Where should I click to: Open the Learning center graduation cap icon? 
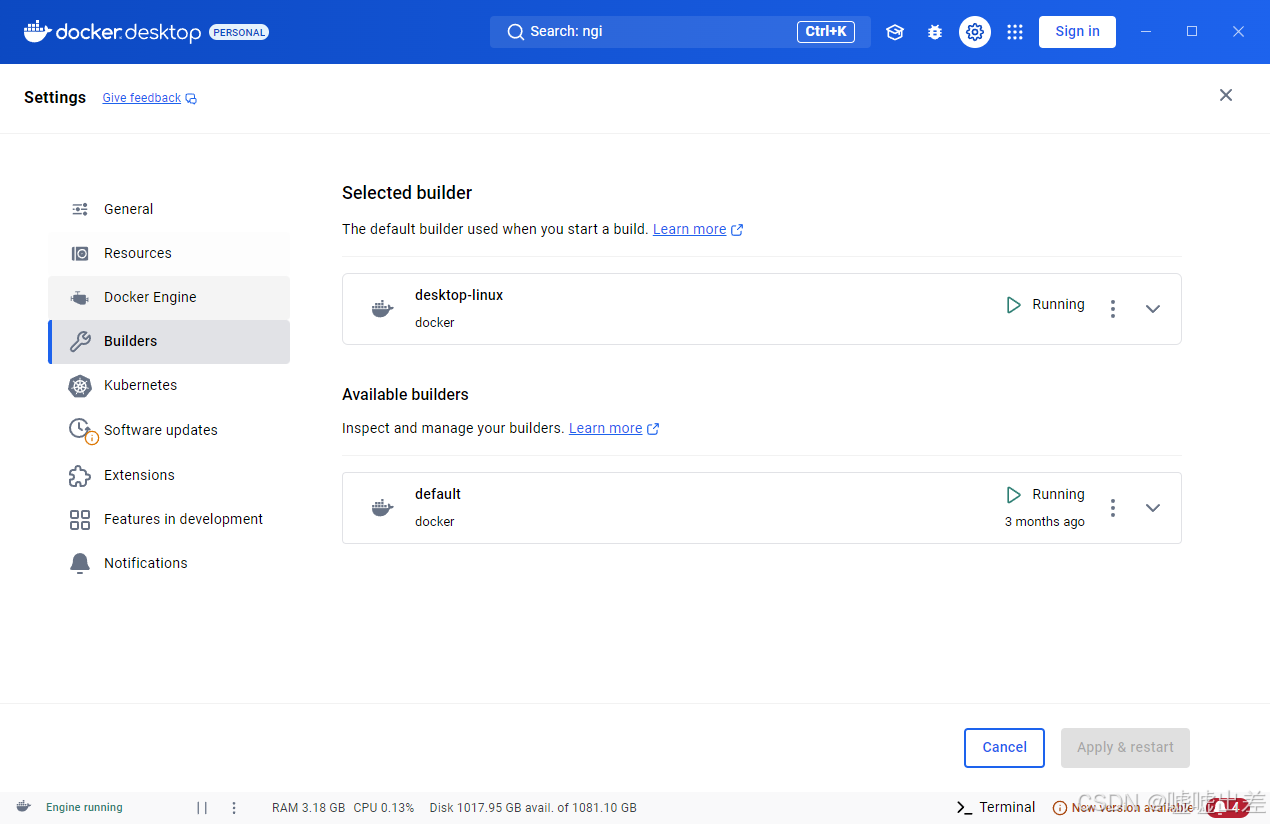895,32
